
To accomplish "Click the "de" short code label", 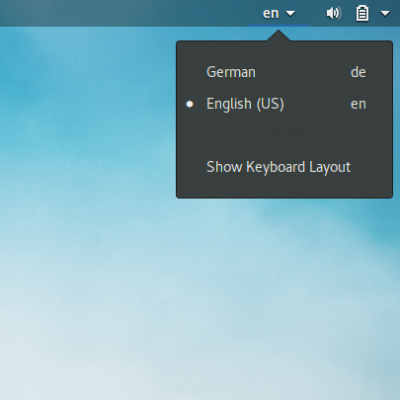I will (358, 72).
